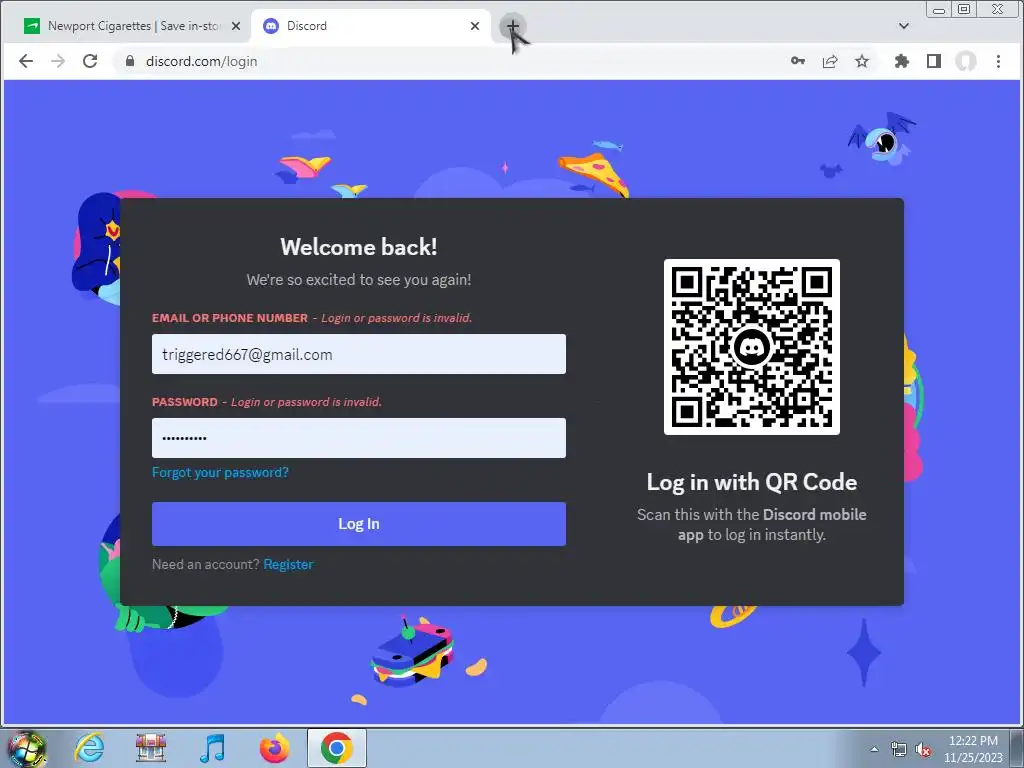View site info via padlock icon
The image size is (1024, 768).
click(x=130, y=61)
